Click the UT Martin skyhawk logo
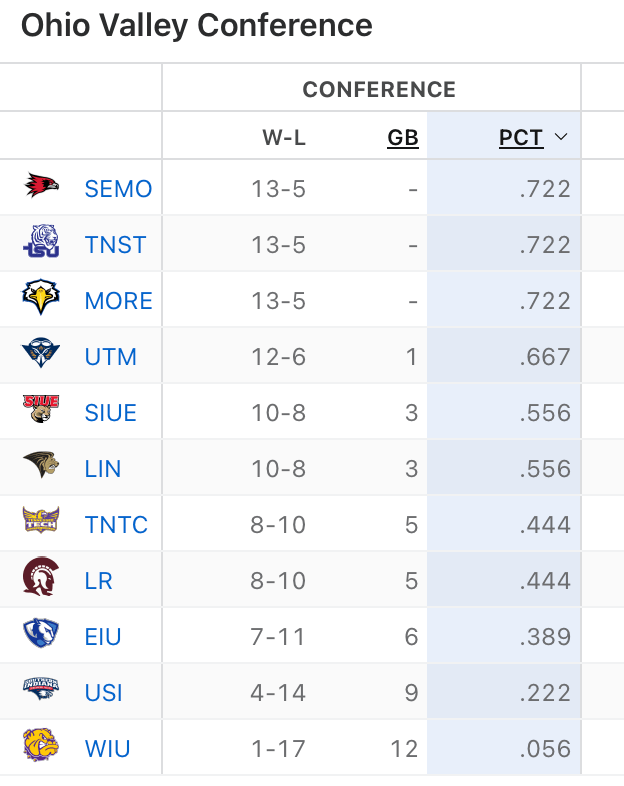The height and width of the screenshot is (786, 624). [41, 355]
